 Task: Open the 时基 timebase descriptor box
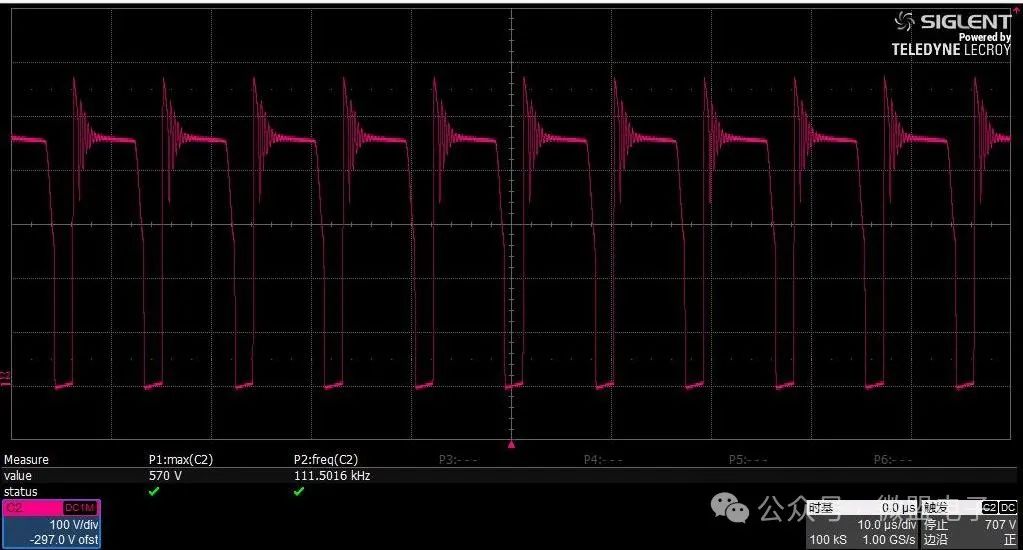click(x=863, y=524)
